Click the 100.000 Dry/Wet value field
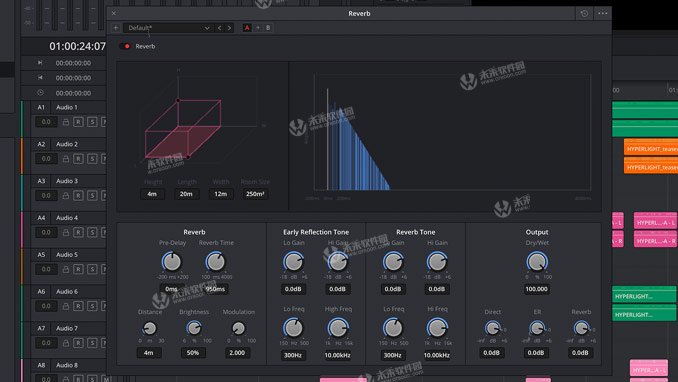Screen dimensions: 678x382 click(x=537, y=289)
